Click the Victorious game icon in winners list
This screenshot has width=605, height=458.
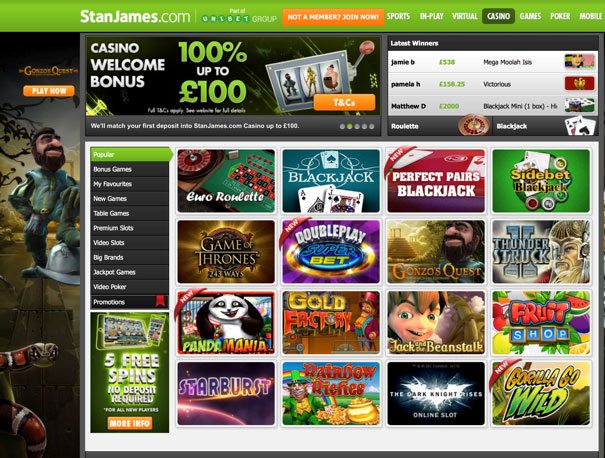[x=580, y=84]
